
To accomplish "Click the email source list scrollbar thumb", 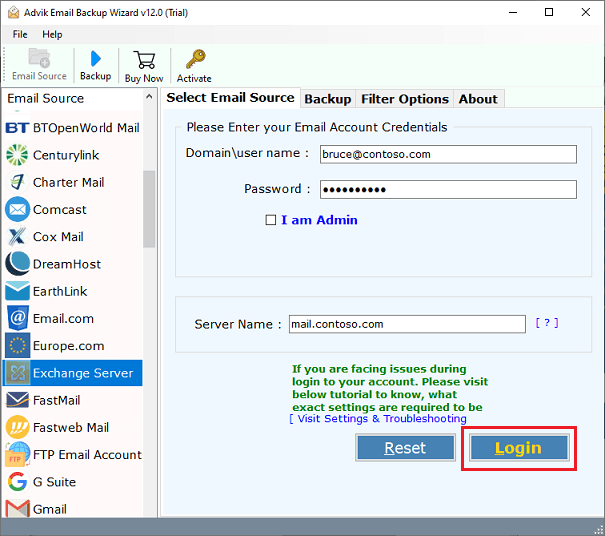I will click(149, 209).
